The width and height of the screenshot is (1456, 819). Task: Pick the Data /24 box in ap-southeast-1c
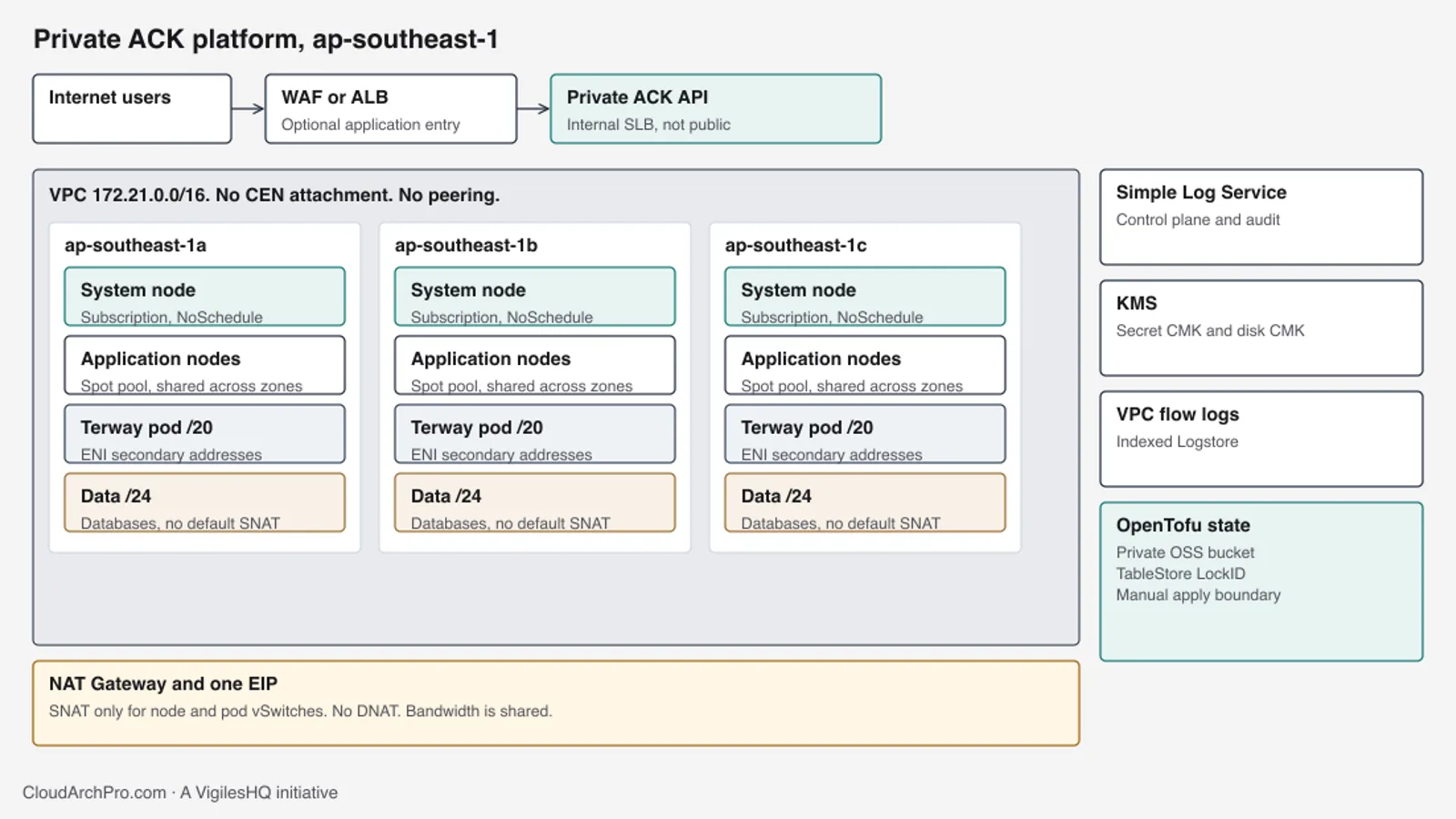click(x=865, y=502)
